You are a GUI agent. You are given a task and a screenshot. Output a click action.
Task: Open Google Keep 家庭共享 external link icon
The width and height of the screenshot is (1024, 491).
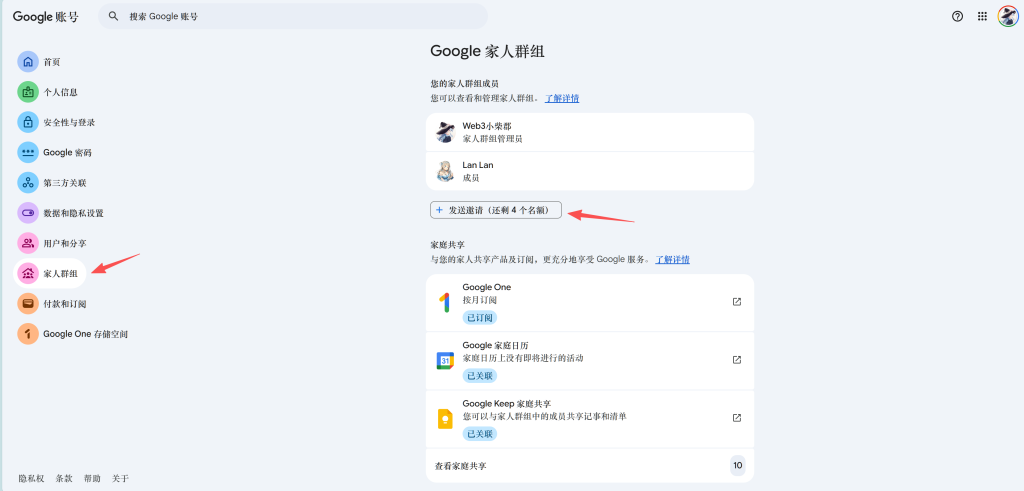click(x=737, y=418)
